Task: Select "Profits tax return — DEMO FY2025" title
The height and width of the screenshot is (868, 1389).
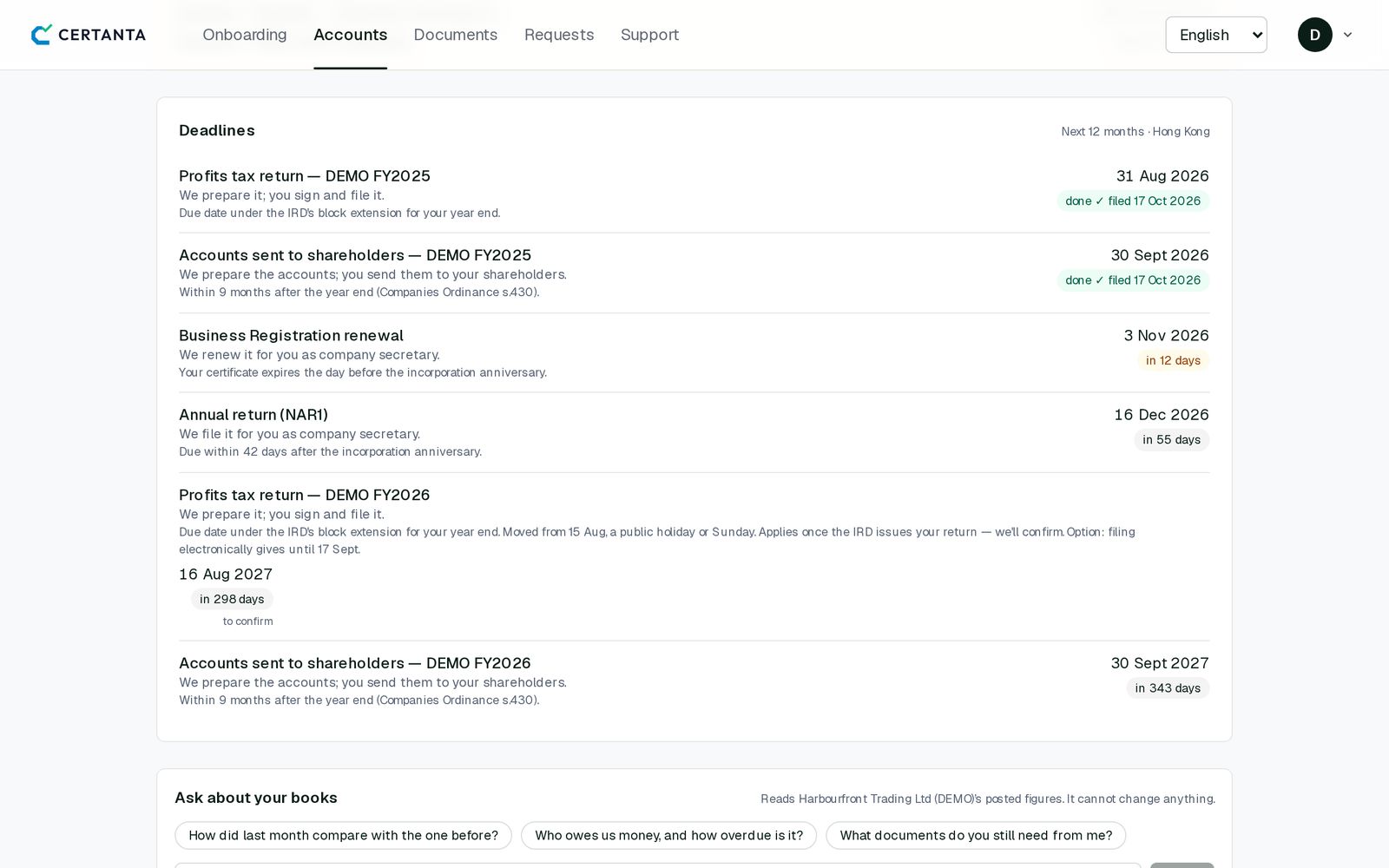Action: point(305,176)
